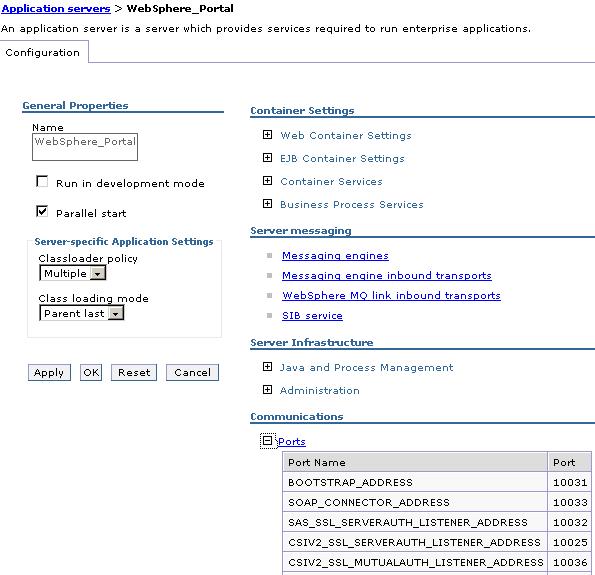595x575 pixels.
Task: Expand EJB Container Settings plus icon
Action: pos(267,158)
